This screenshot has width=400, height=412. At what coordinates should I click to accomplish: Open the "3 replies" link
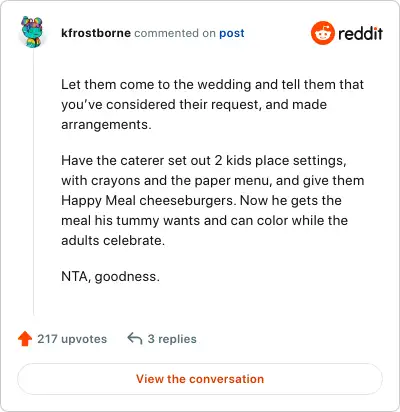172,339
